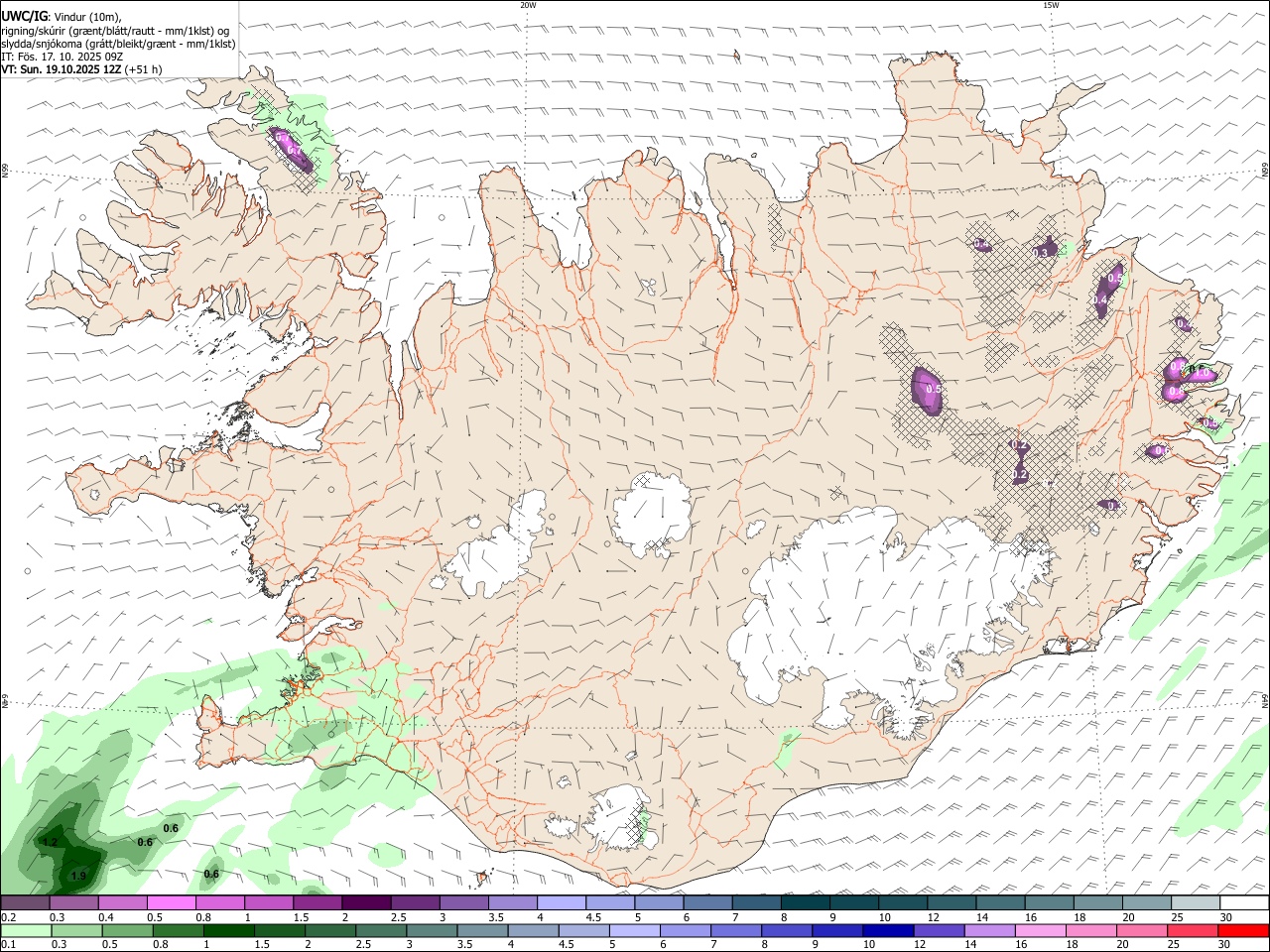Click the 'VT: Sun. 19.10.2025 12Z (+51 h)' line
Image resolution: width=1270 pixels, height=952 pixels.
point(81,69)
